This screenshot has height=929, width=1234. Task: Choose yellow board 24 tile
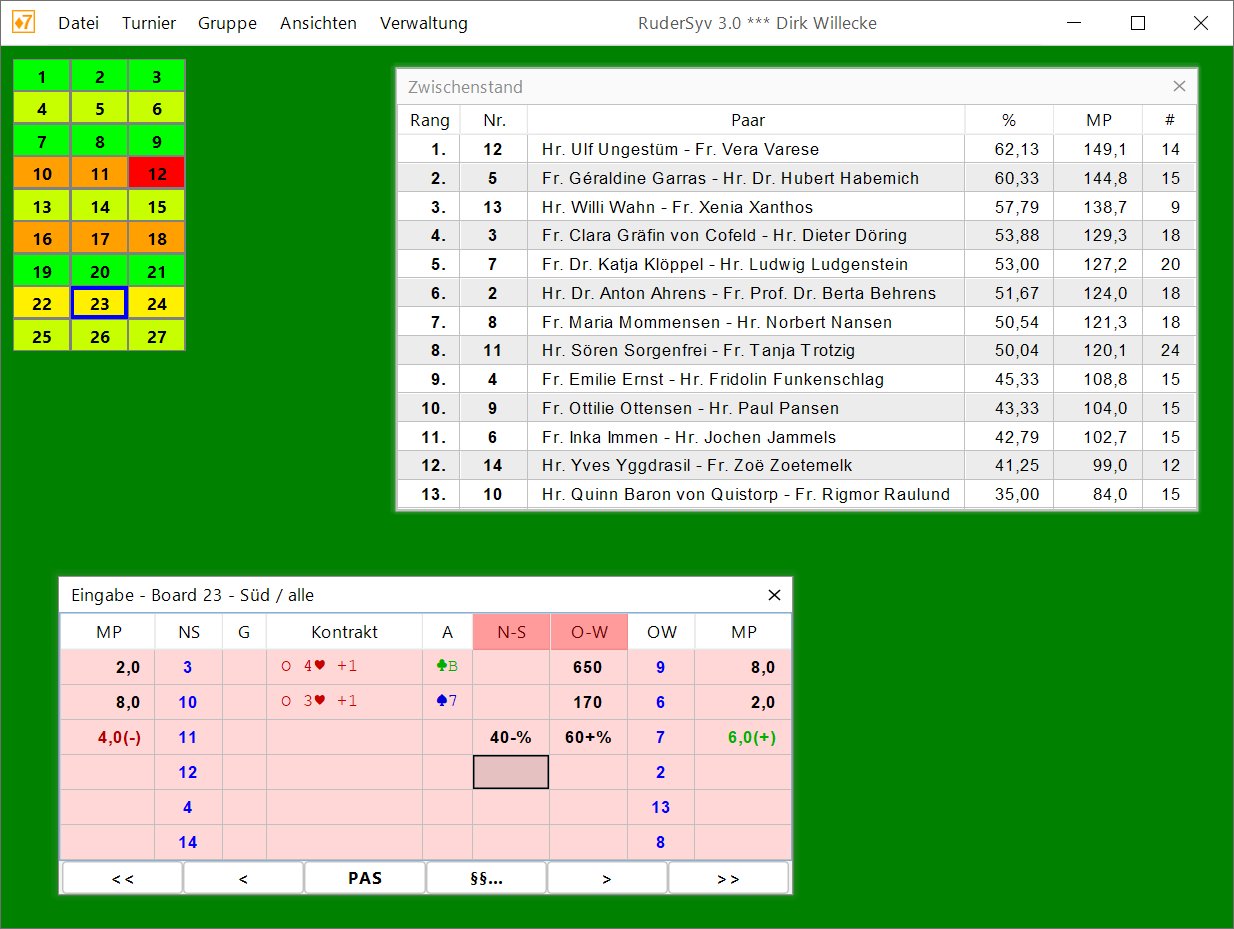[157, 304]
